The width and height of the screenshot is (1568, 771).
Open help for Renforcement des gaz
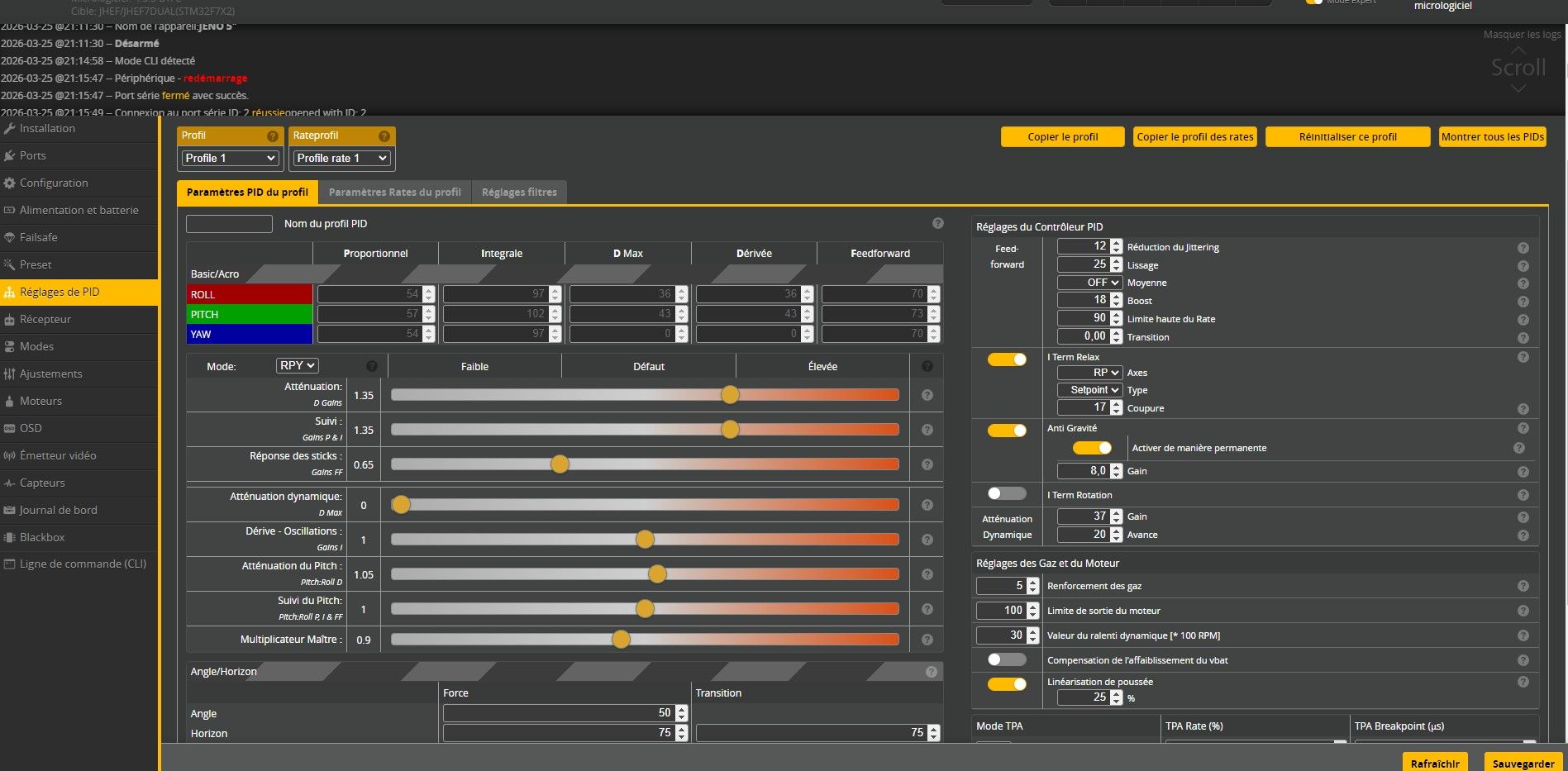point(1523,586)
